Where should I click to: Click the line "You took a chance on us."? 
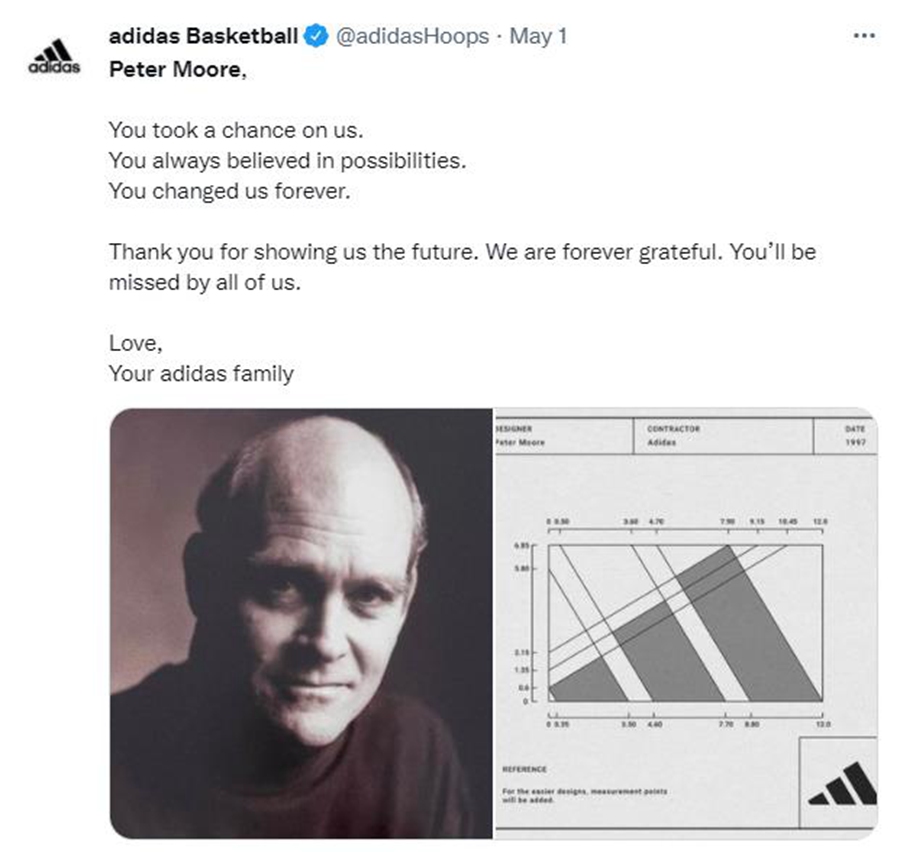215,131
